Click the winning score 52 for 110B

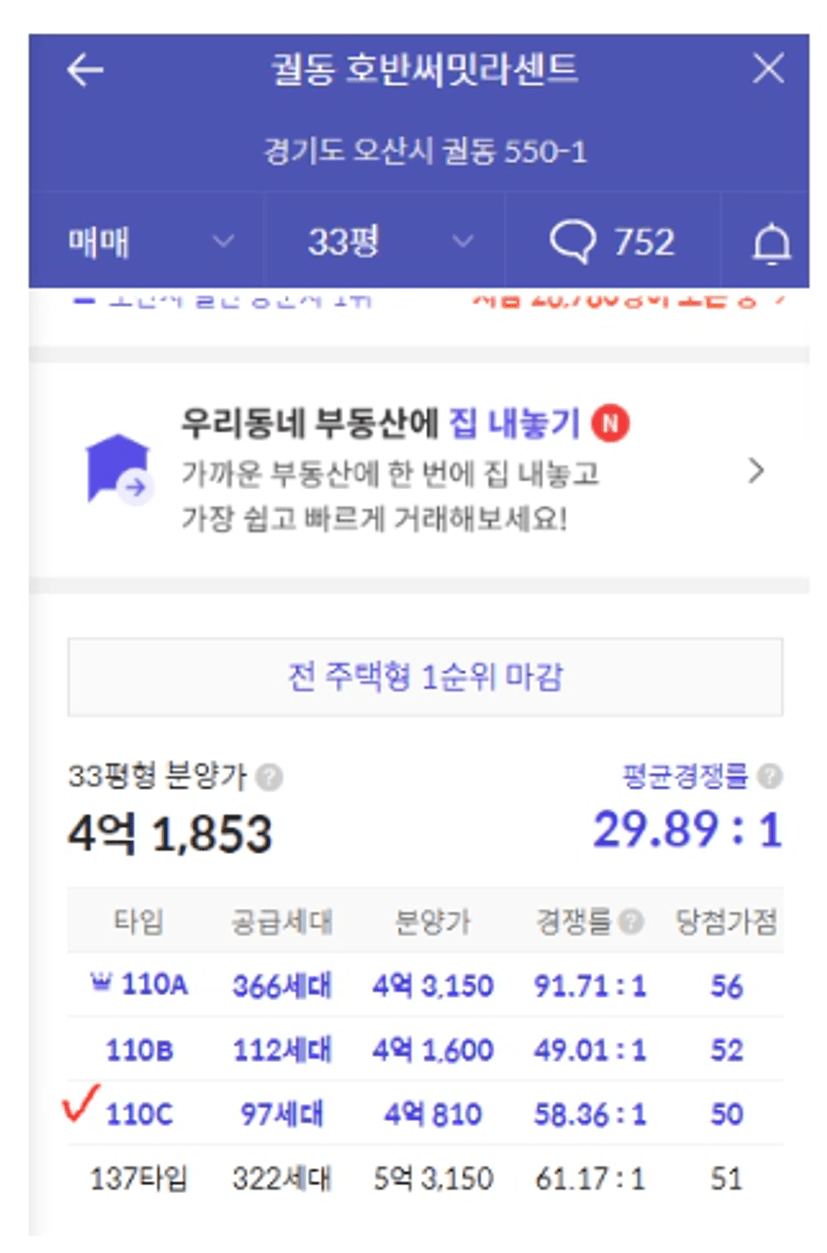[x=726, y=1050]
